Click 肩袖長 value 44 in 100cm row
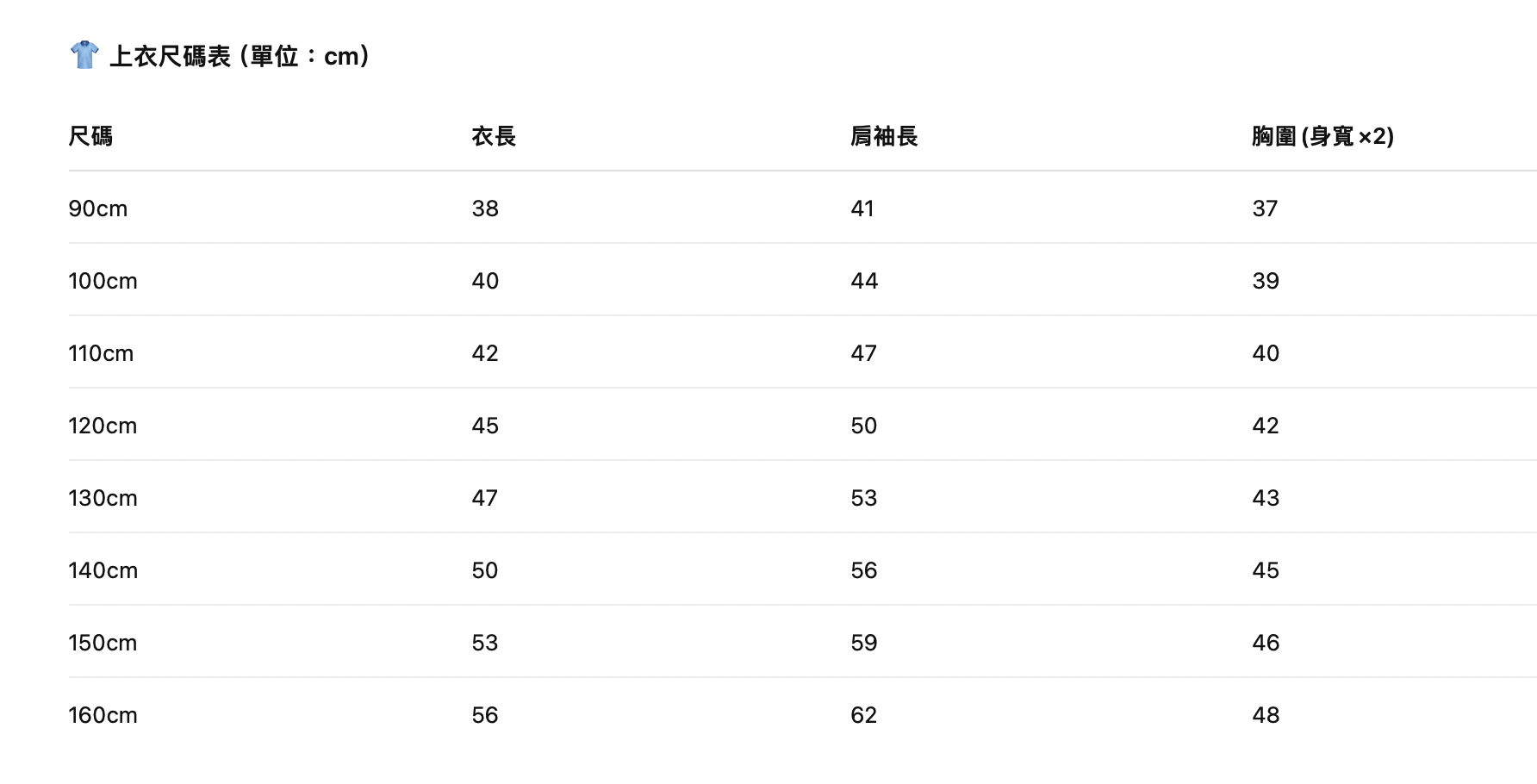1537x784 pixels. (x=864, y=281)
